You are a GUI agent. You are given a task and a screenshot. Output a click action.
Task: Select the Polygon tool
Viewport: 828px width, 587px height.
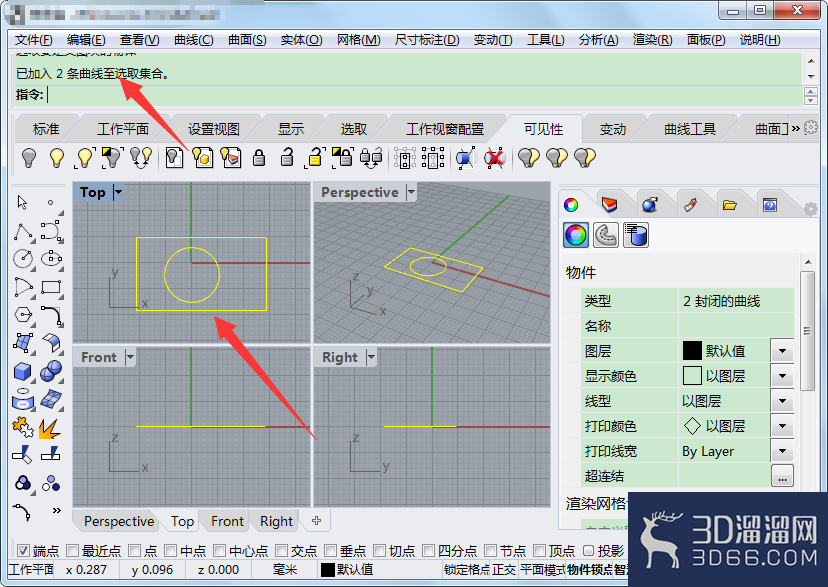pos(23,315)
